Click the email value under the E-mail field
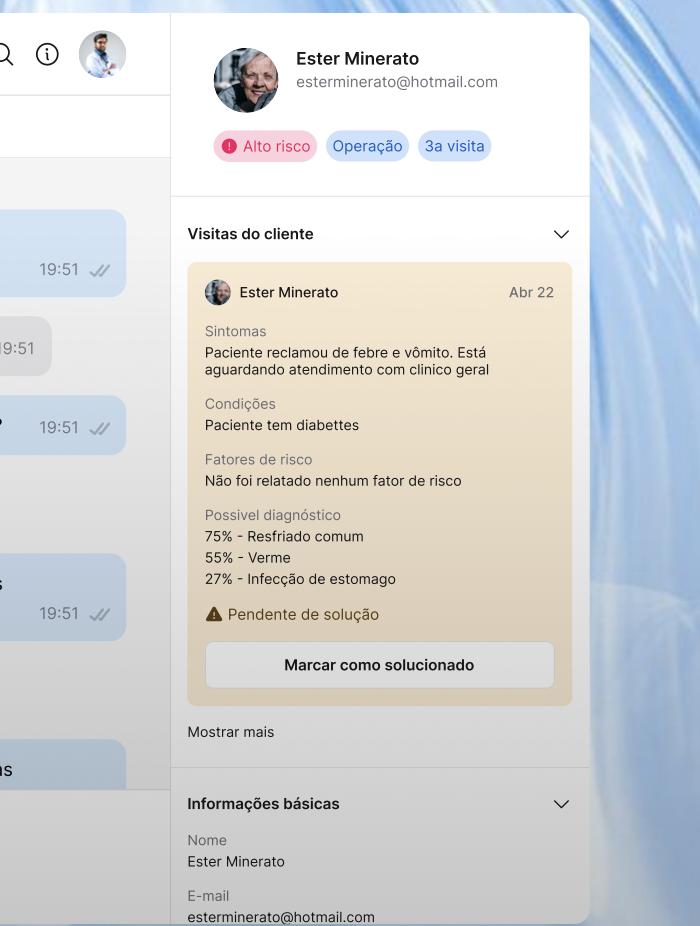 click(x=281, y=917)
